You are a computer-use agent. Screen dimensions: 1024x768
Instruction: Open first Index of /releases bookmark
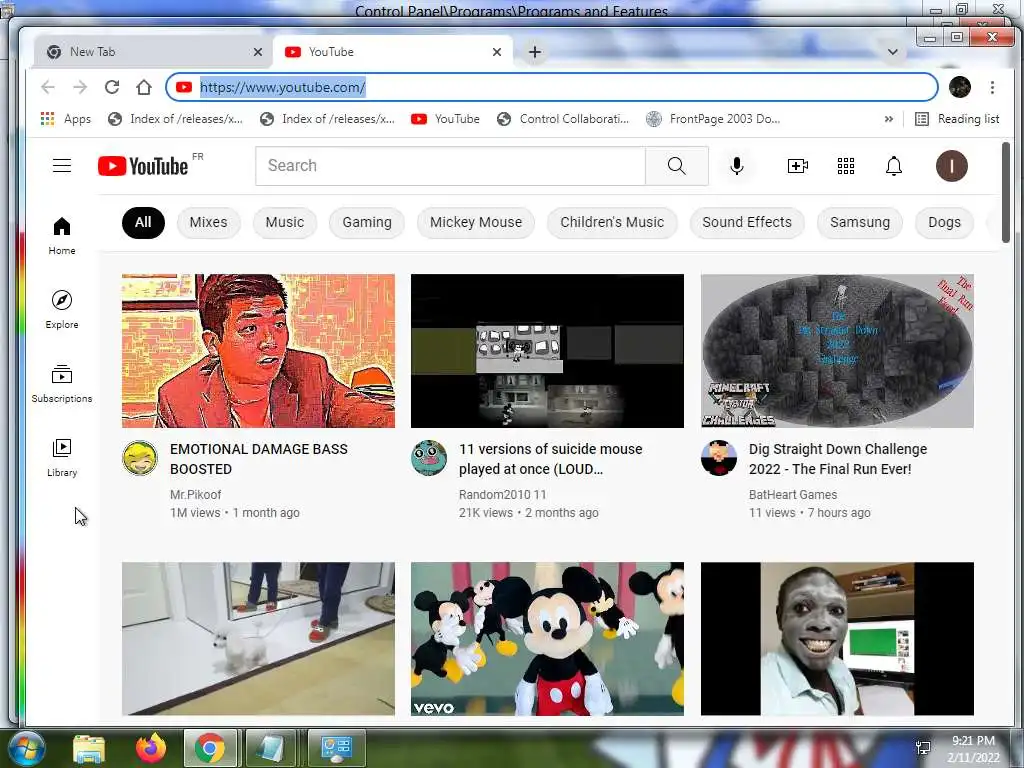pos(176,119)
